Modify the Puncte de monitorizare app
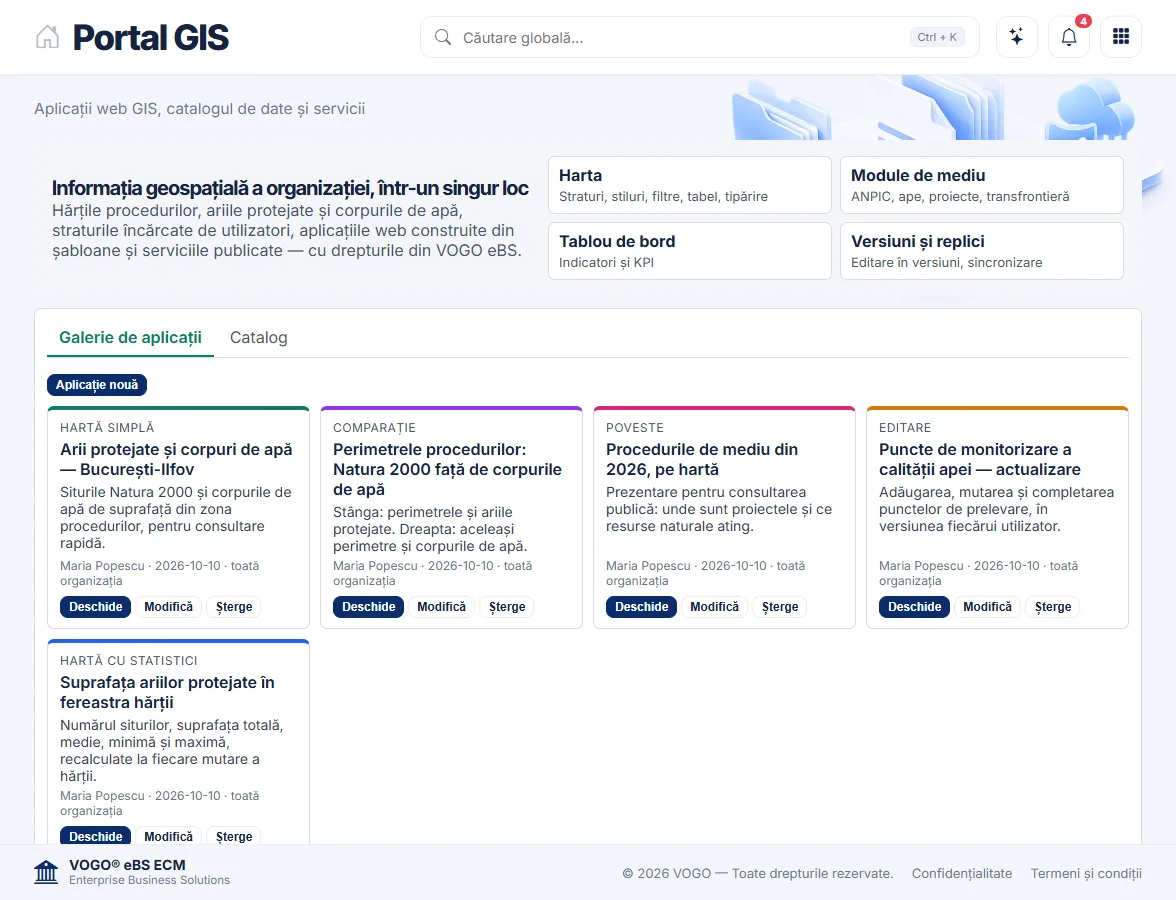This screenshot has width=1176, height=900. pyautogui.click(x=987, y=607)
